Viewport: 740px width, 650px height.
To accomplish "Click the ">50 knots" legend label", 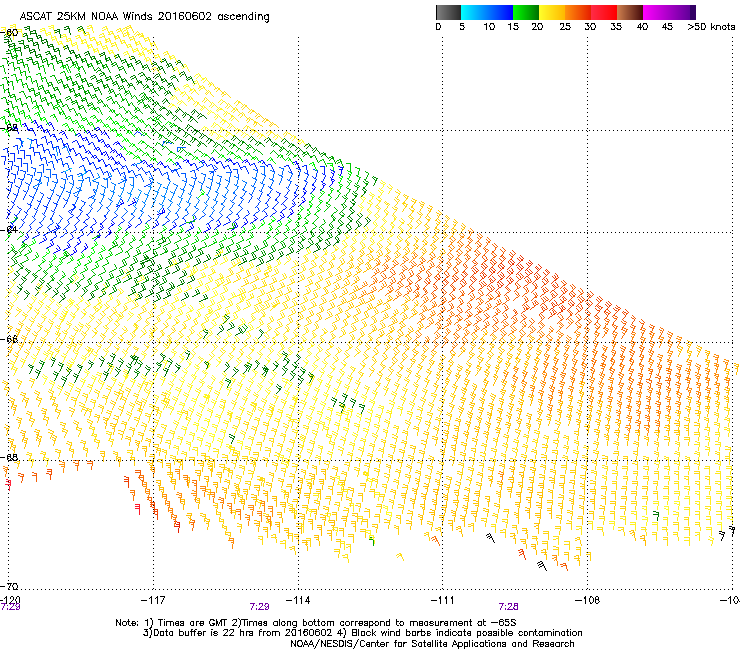I will pyautogui.click(x=711, y=27).
